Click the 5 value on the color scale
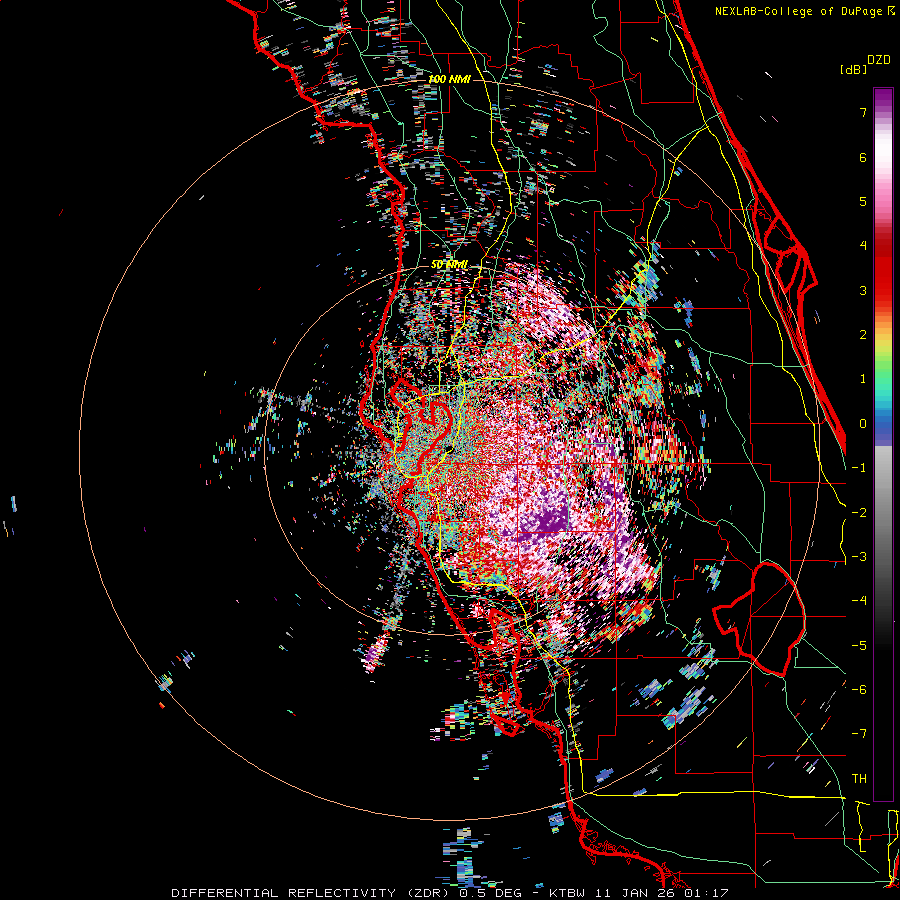 pyautogui.click(x=863, y=201)
